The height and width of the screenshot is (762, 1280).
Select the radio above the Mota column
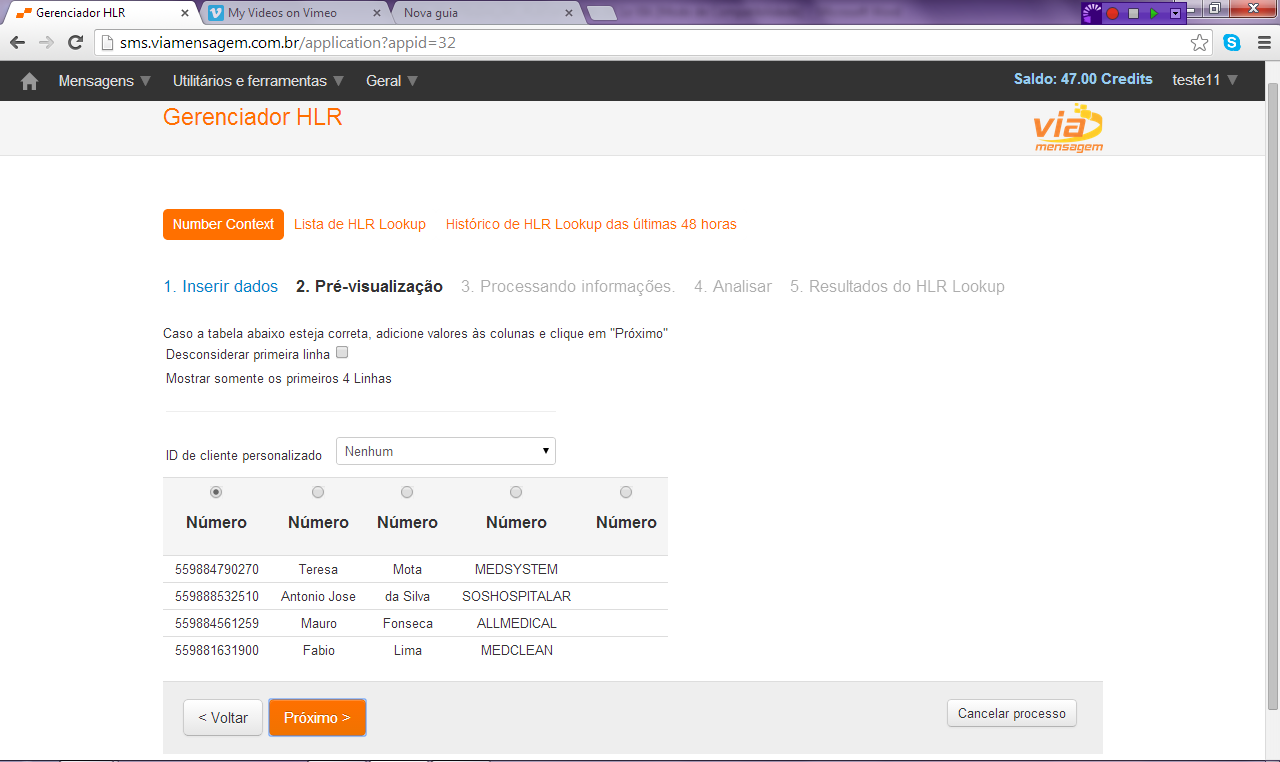[x=407, y=492]
